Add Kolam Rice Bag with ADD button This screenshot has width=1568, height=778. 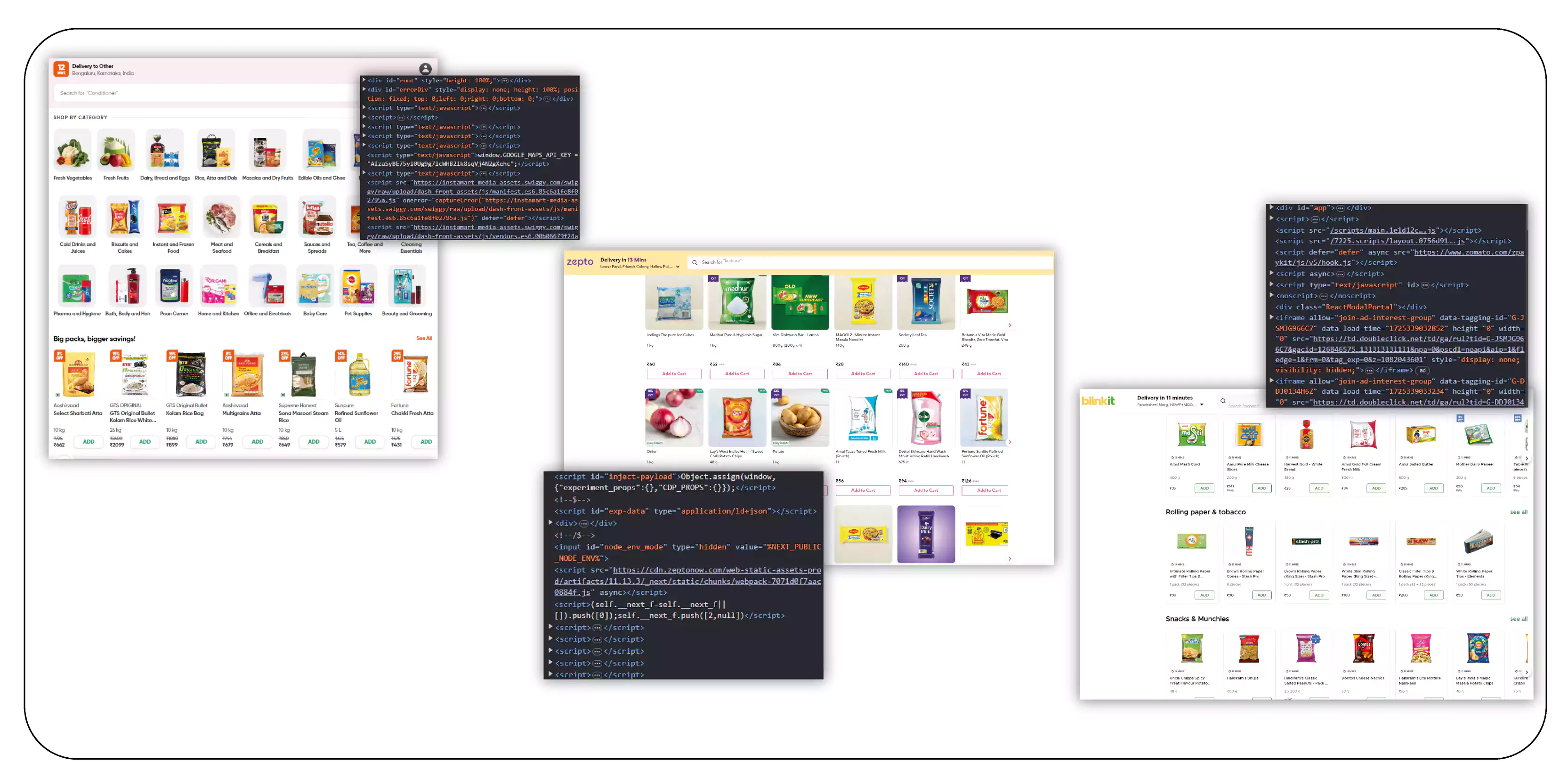202,442
